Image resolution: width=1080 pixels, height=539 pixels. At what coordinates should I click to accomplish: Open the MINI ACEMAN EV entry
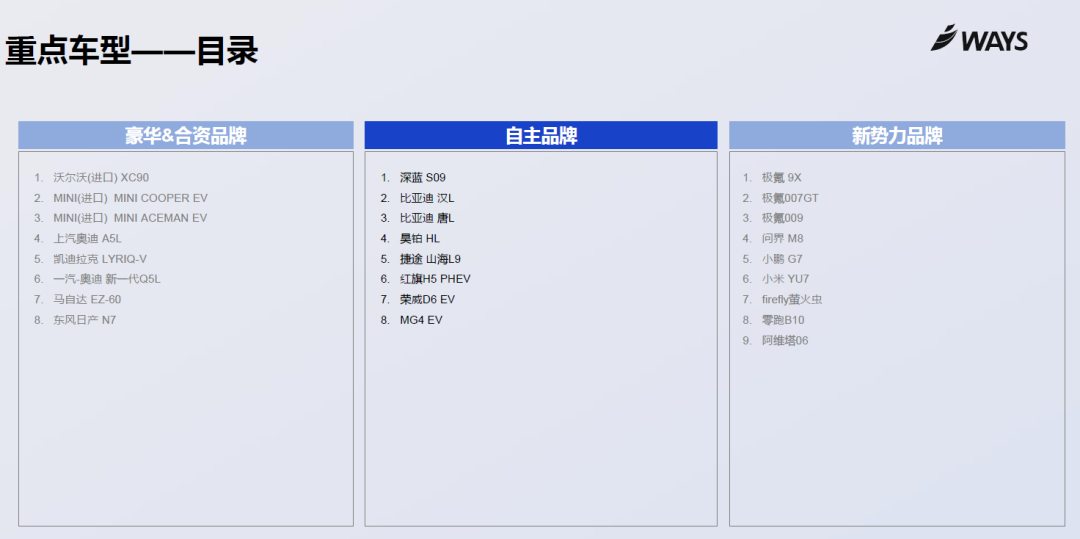tap(130, 218)
